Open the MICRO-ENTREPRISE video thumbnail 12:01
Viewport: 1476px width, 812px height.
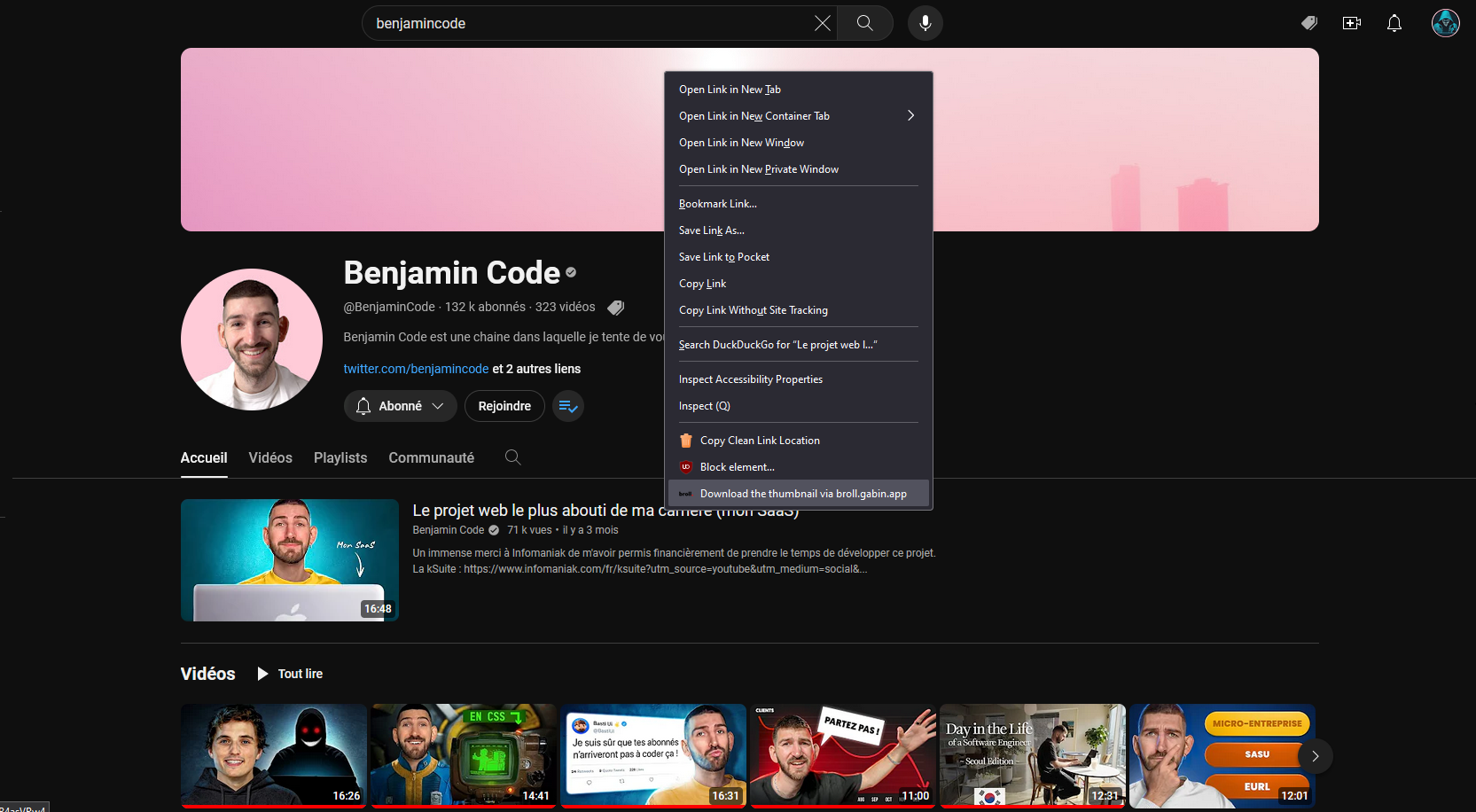click(1222, 755)
